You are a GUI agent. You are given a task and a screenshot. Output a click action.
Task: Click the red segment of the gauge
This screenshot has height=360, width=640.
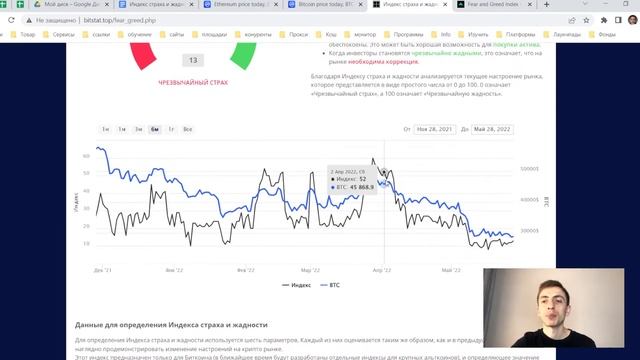pos(142,56)
